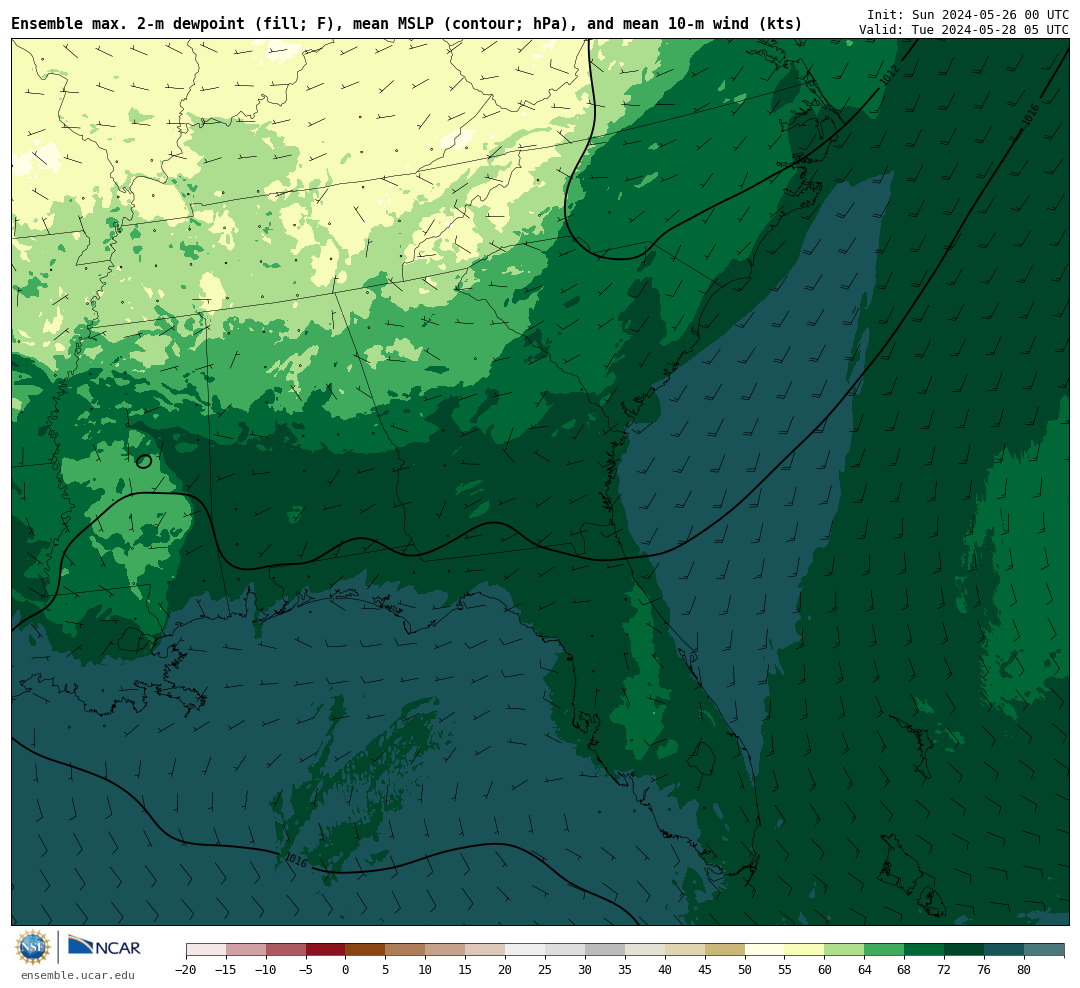Click the 64 tick label on the colorbar
The image size is (1080, 988).
[x=864, y=970]
